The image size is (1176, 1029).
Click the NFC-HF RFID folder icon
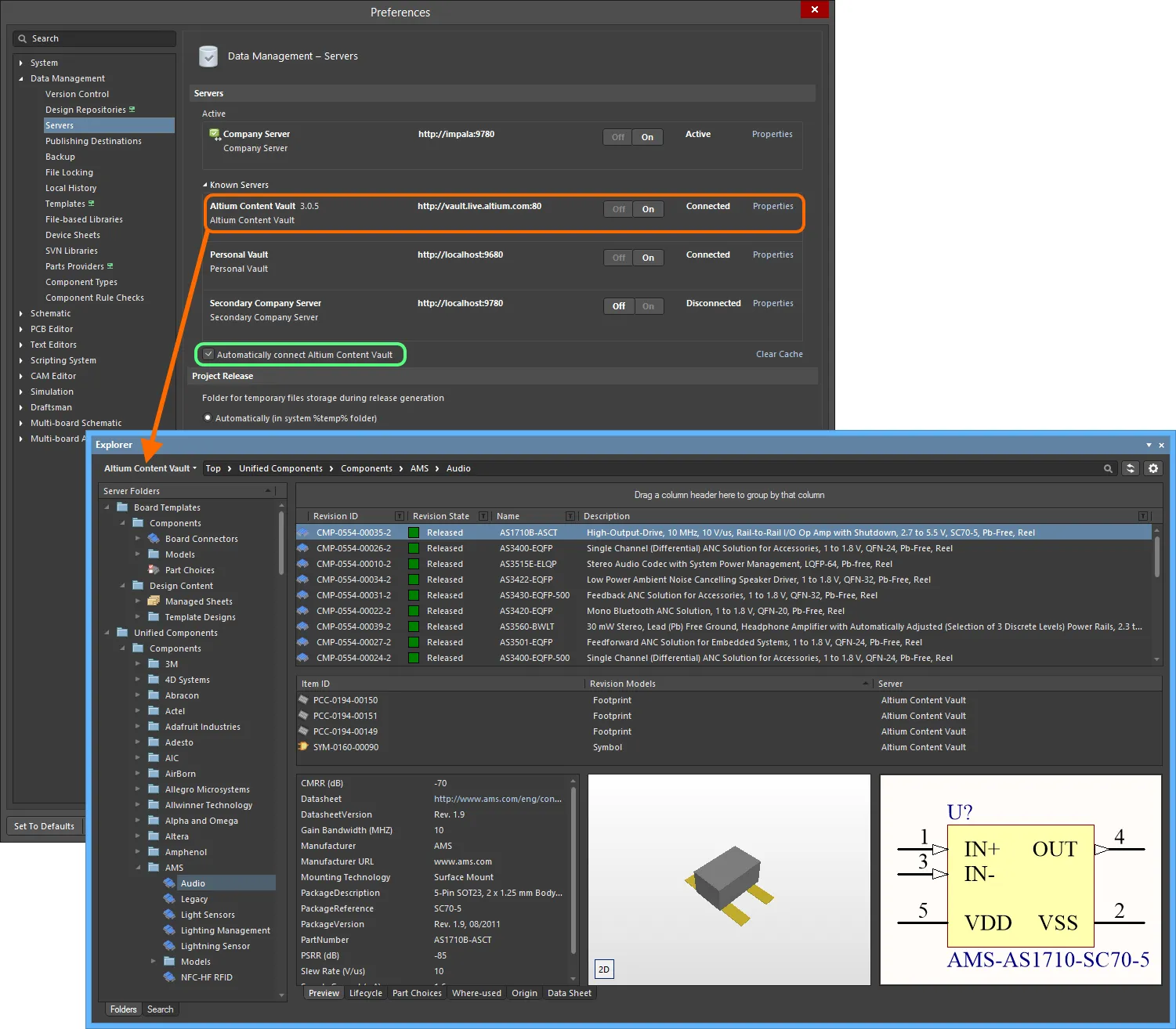click(x=169, y=977)
